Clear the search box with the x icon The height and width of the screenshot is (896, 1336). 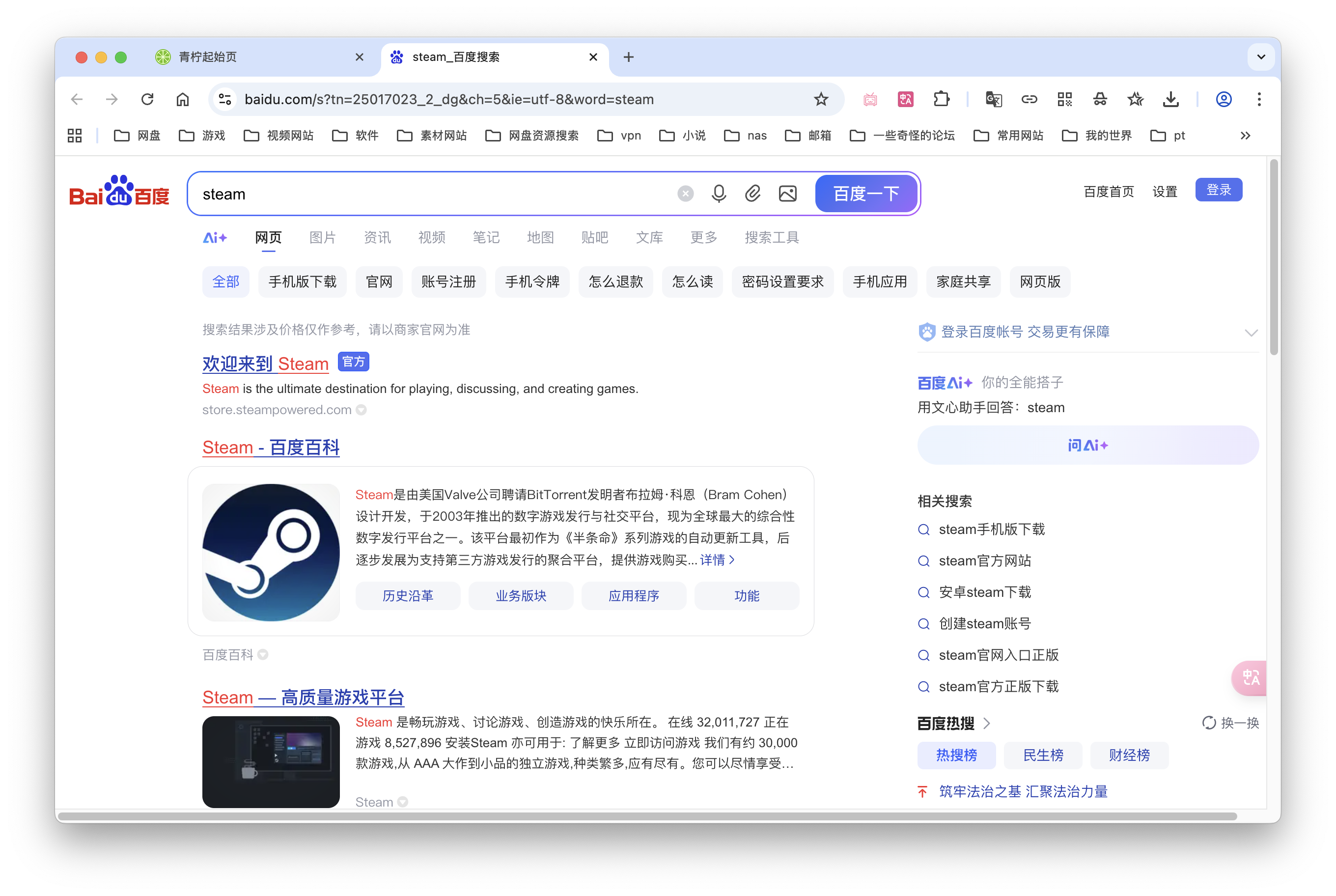685,193
